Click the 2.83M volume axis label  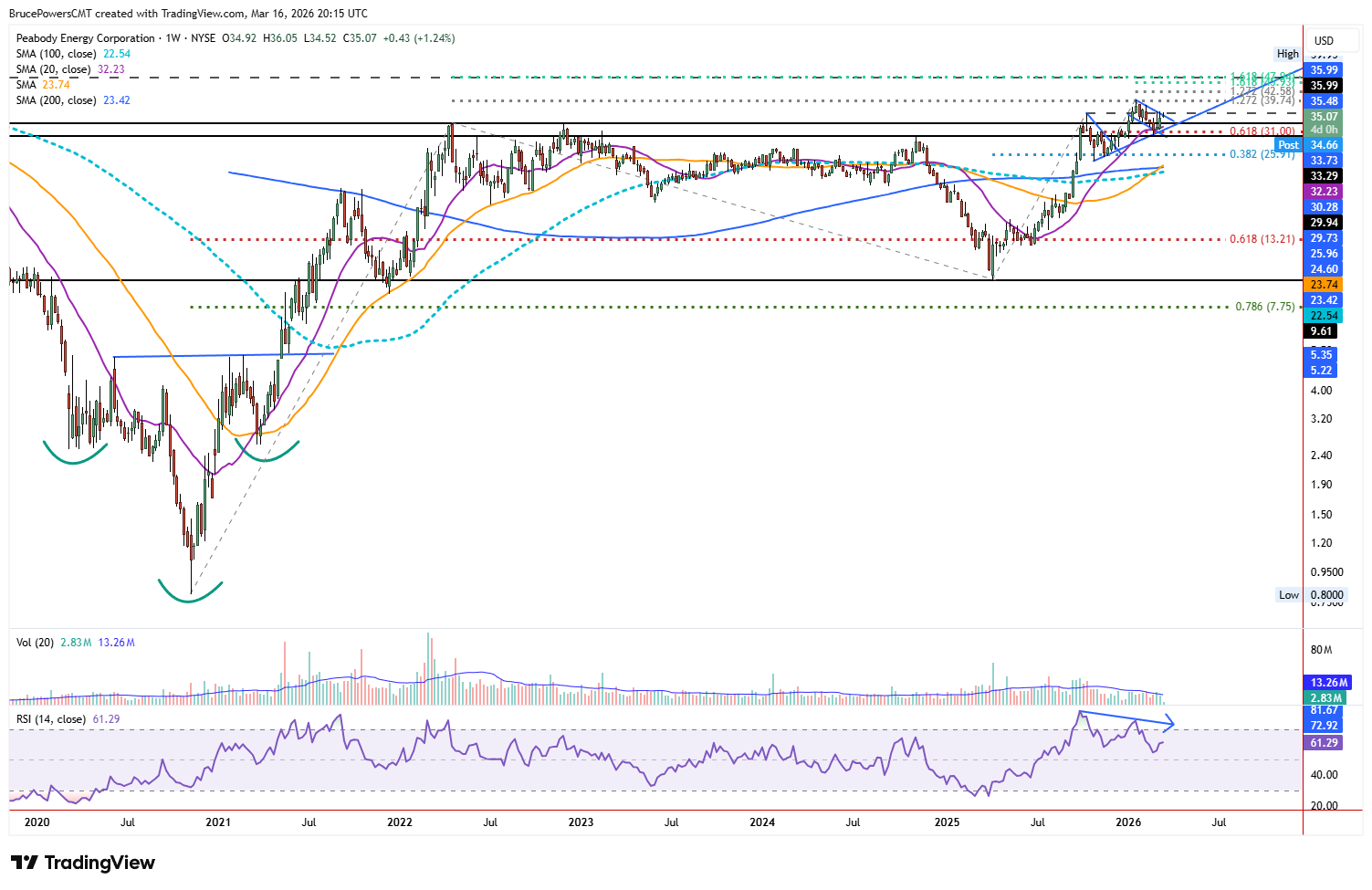click(1326, 698)
